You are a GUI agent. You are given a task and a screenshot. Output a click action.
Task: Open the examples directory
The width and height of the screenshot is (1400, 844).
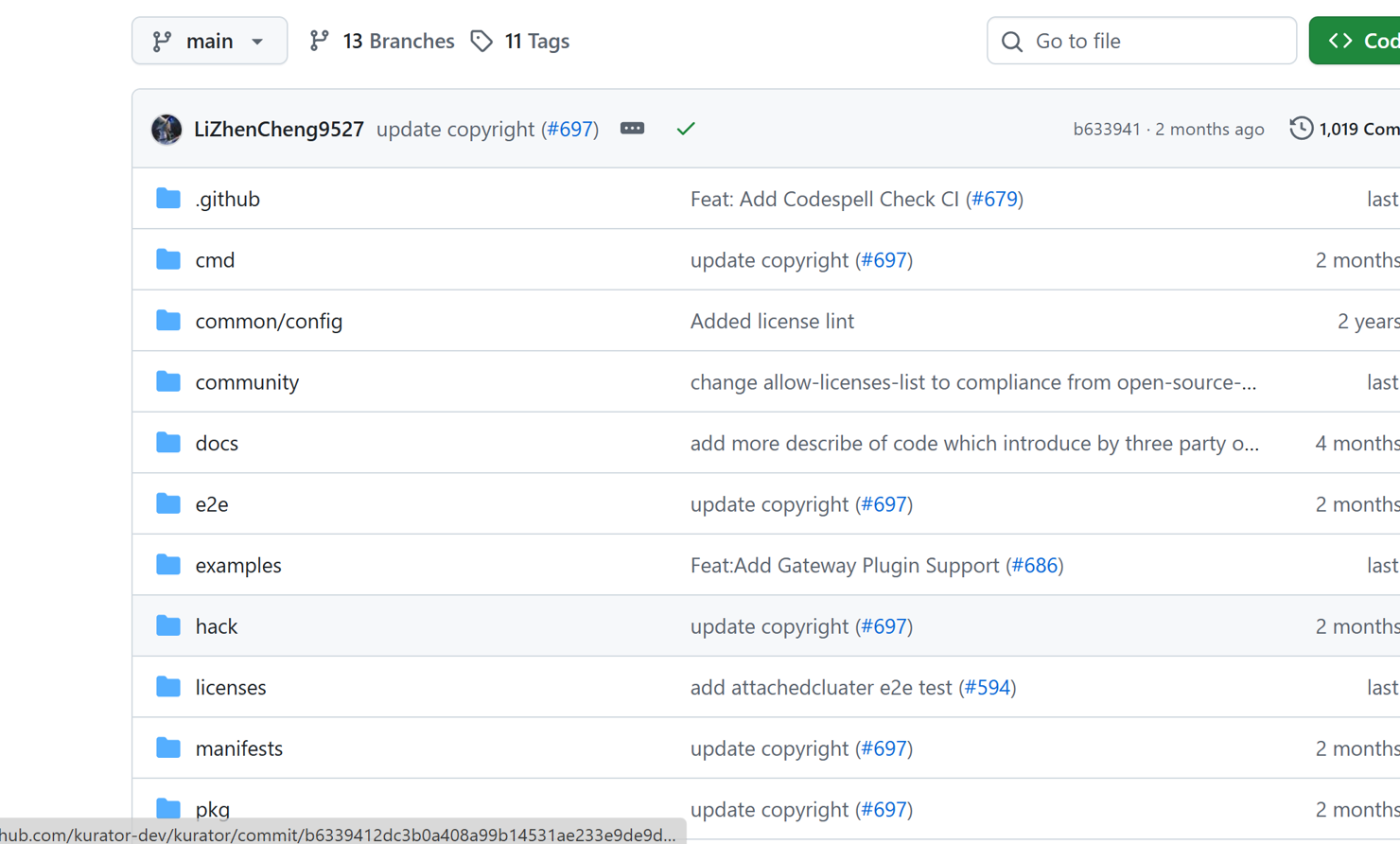[238, 565]
